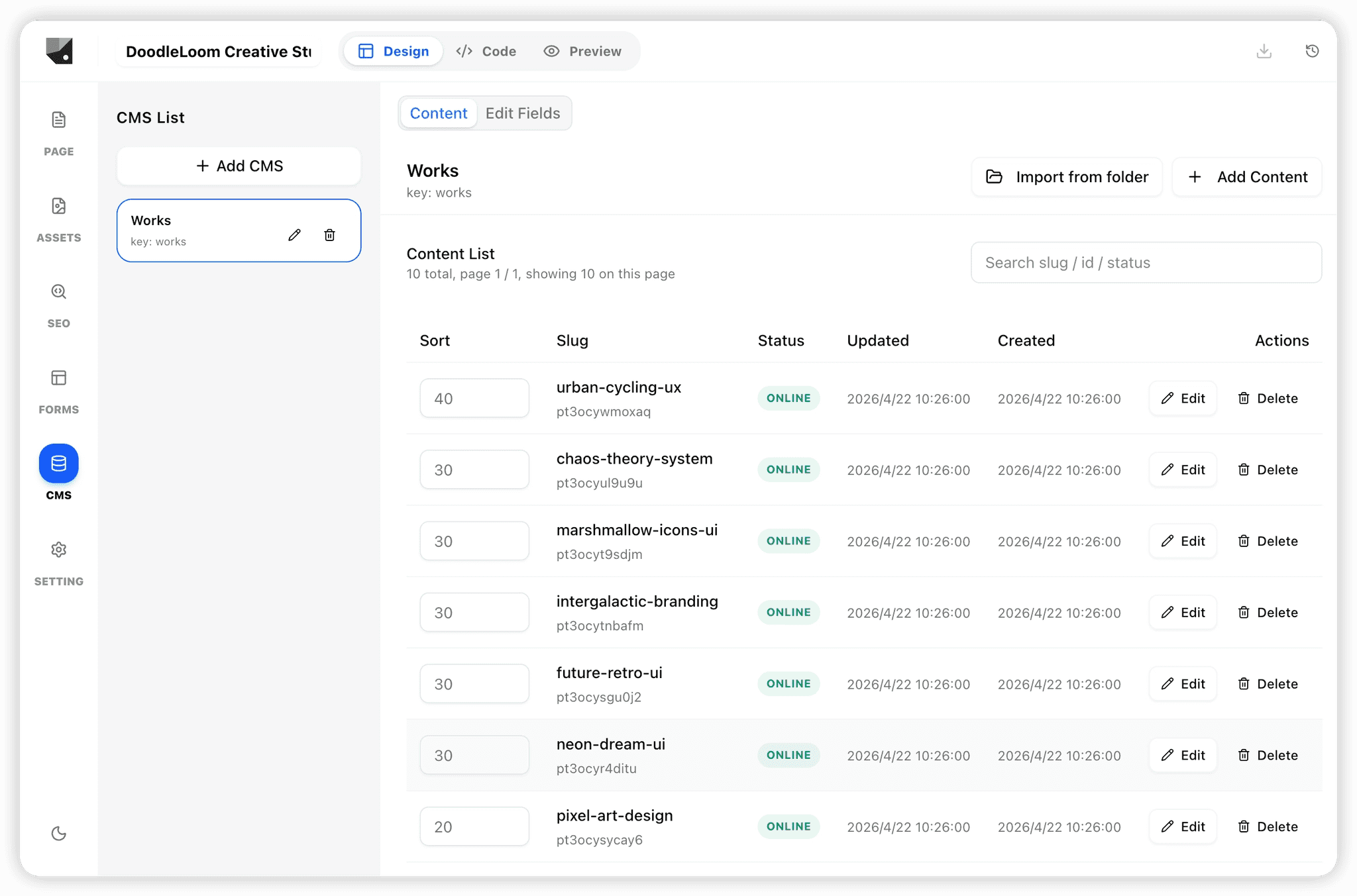This screenshot has width=1357, height=896.
Task: Click trash icon on Works CMS card
Action: tap(329, 235)
